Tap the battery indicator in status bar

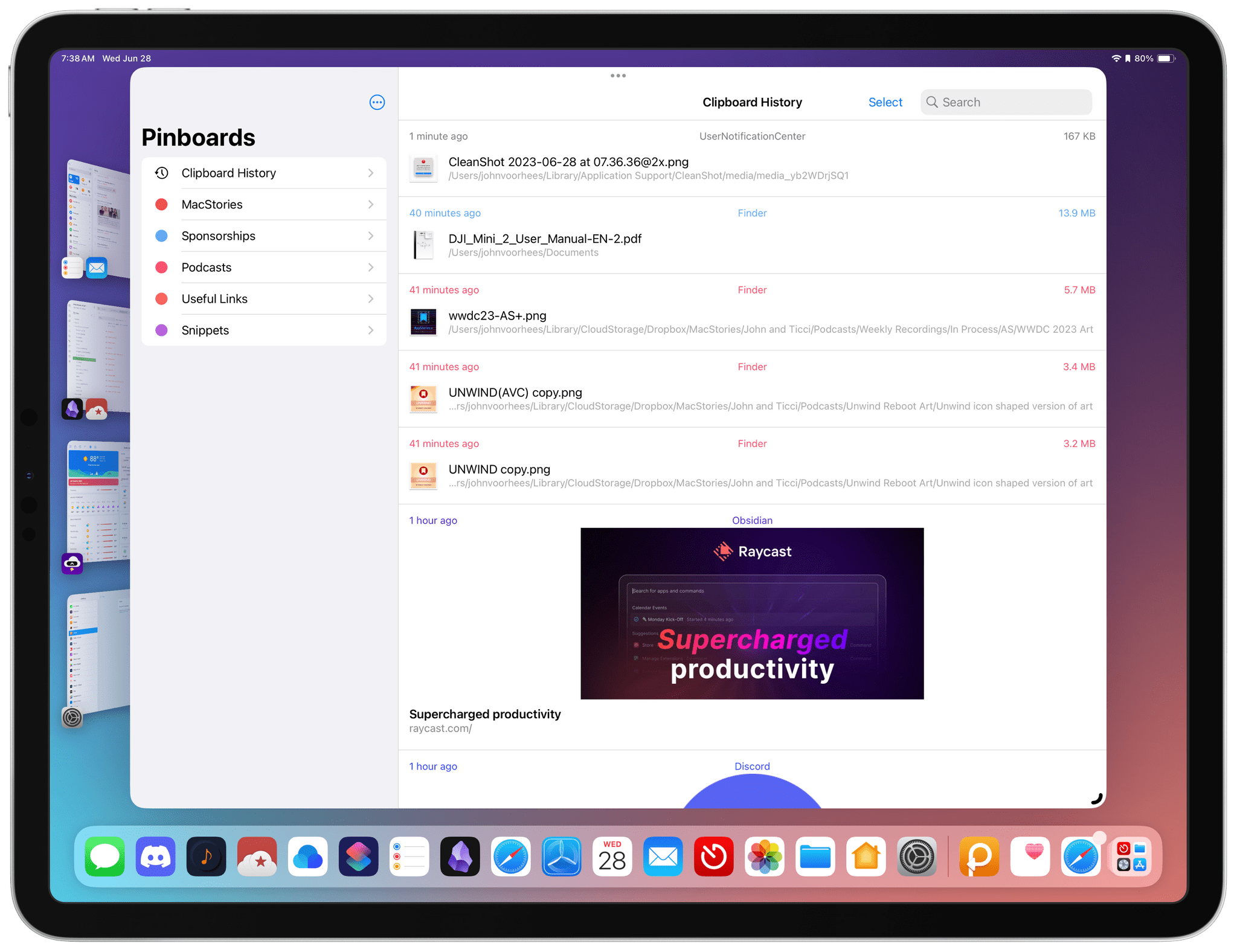pos(1166,59)
